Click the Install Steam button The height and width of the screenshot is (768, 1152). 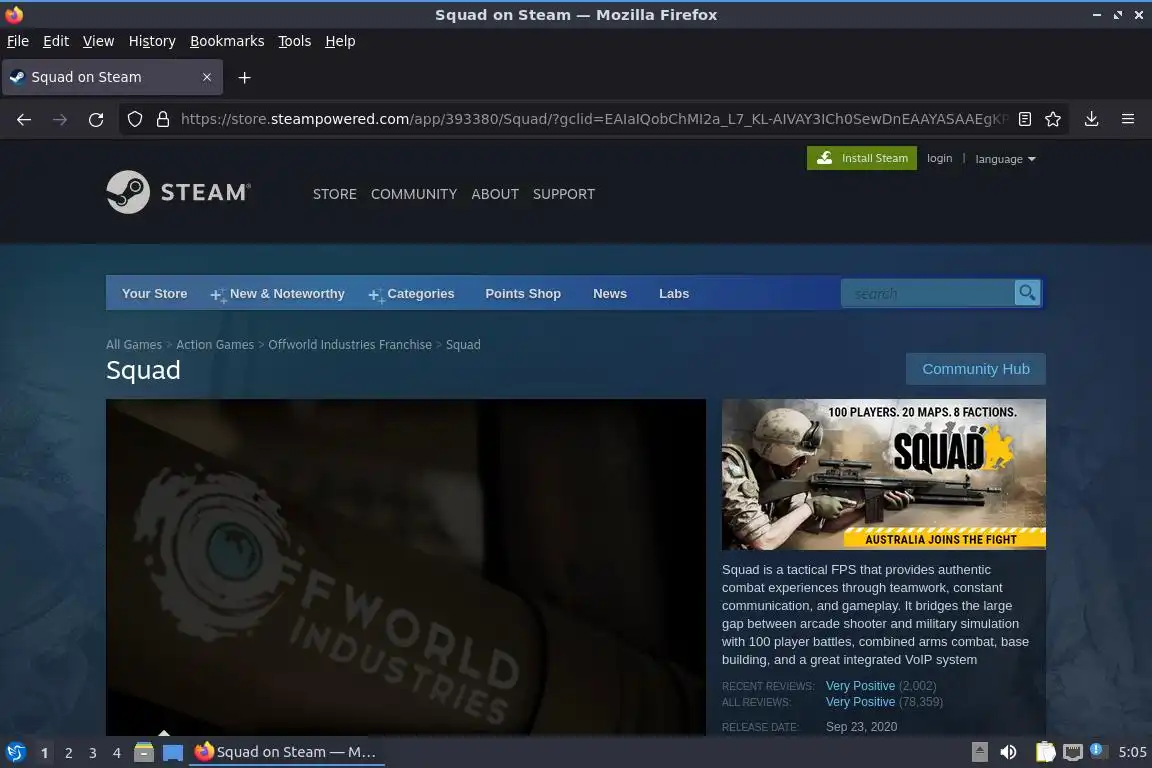pos(862,158)
